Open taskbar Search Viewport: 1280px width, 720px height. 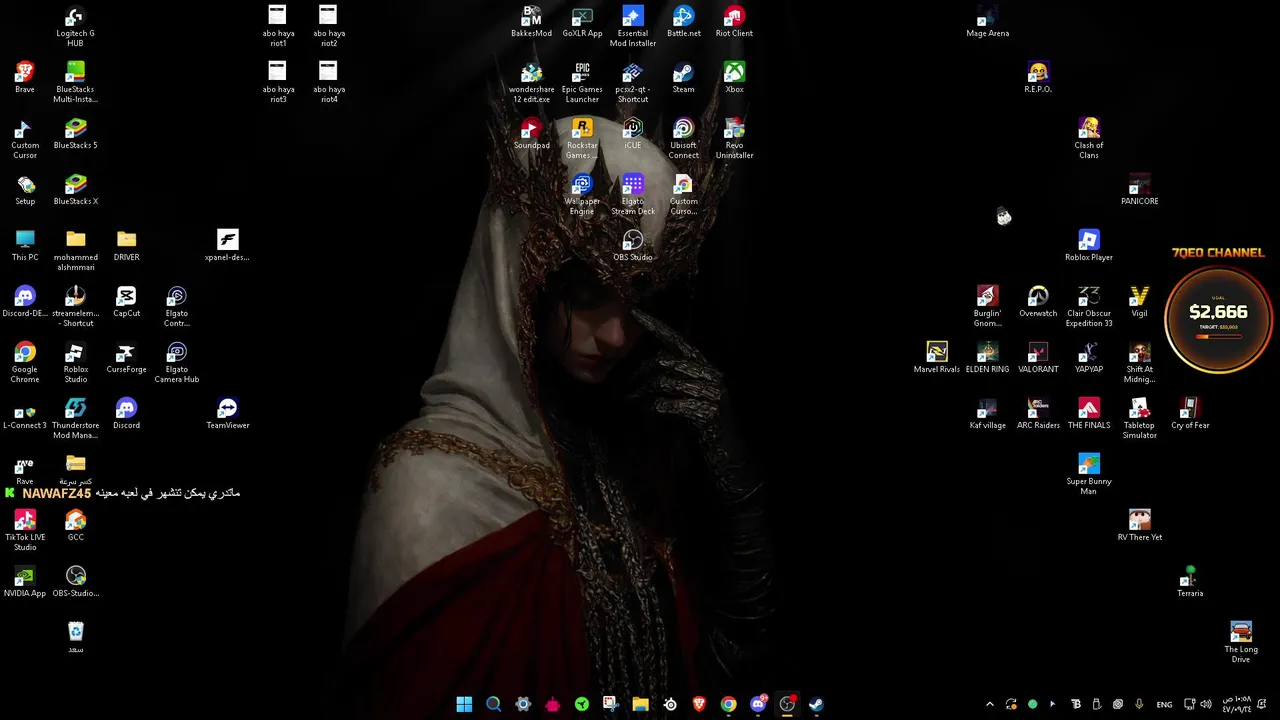click(x=493, y=704)
